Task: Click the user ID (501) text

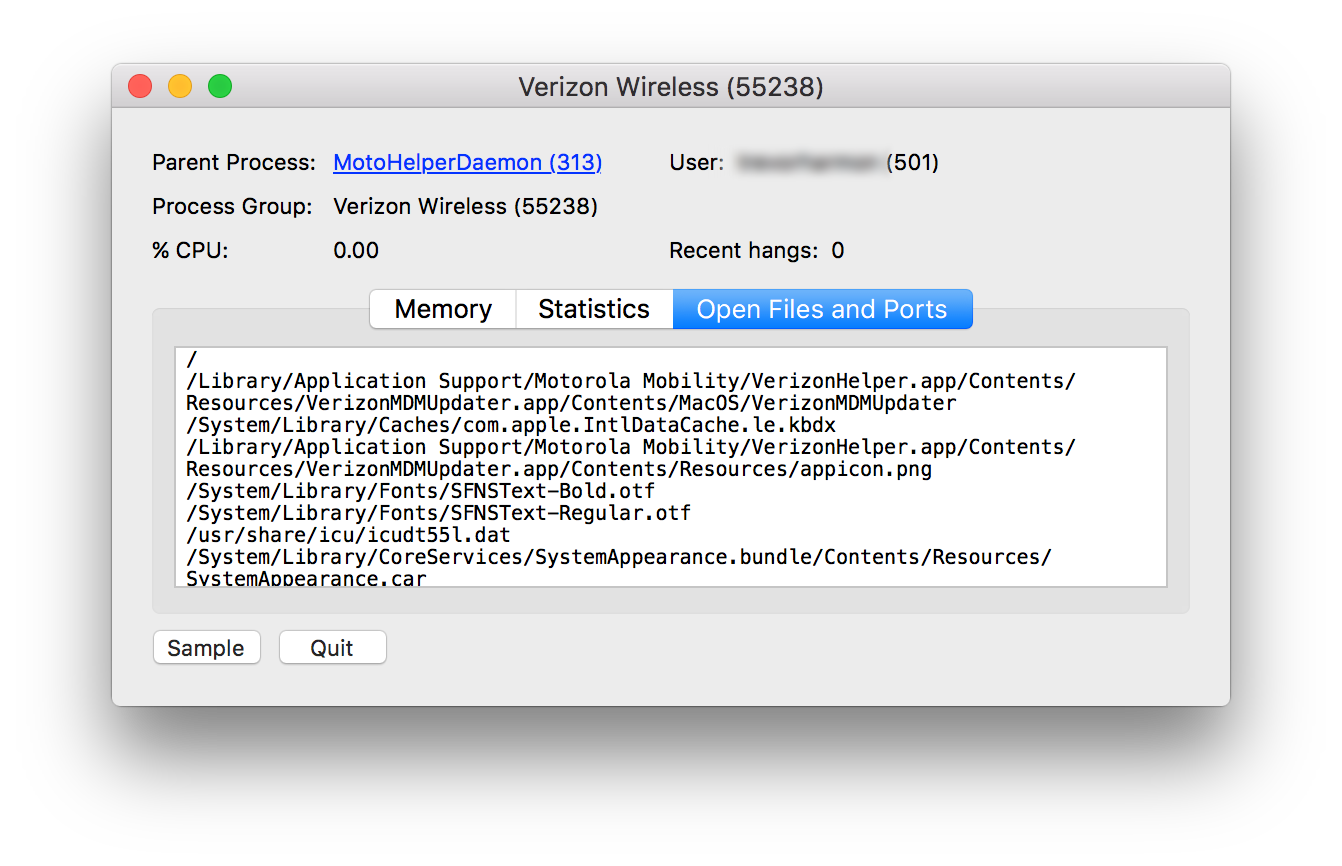Action: [913, 162]
